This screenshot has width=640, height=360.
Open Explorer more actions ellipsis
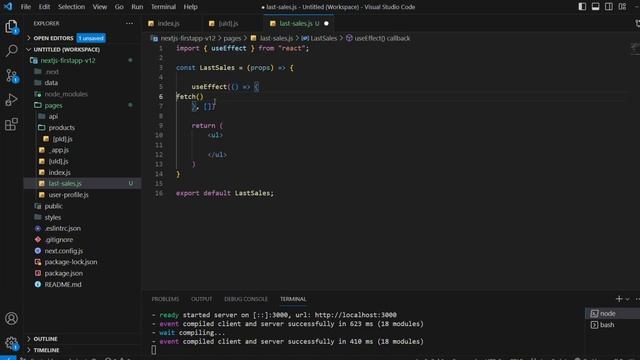click(x=129, y=23)
